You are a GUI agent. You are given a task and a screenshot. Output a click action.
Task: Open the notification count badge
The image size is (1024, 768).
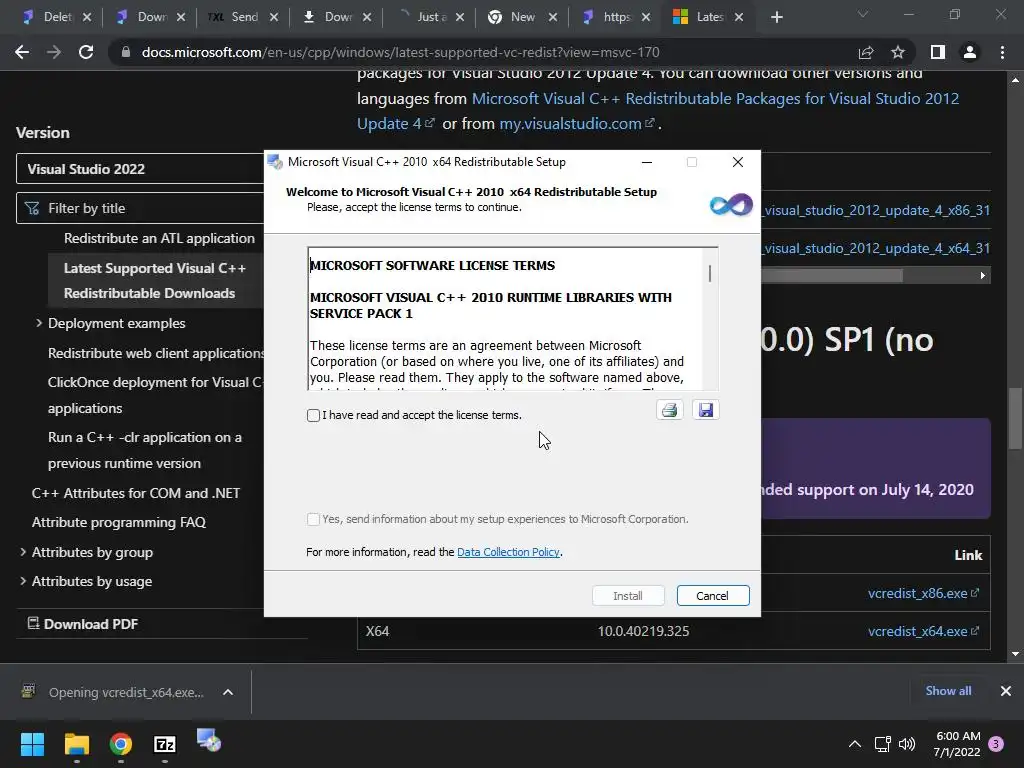coord(996,744)
